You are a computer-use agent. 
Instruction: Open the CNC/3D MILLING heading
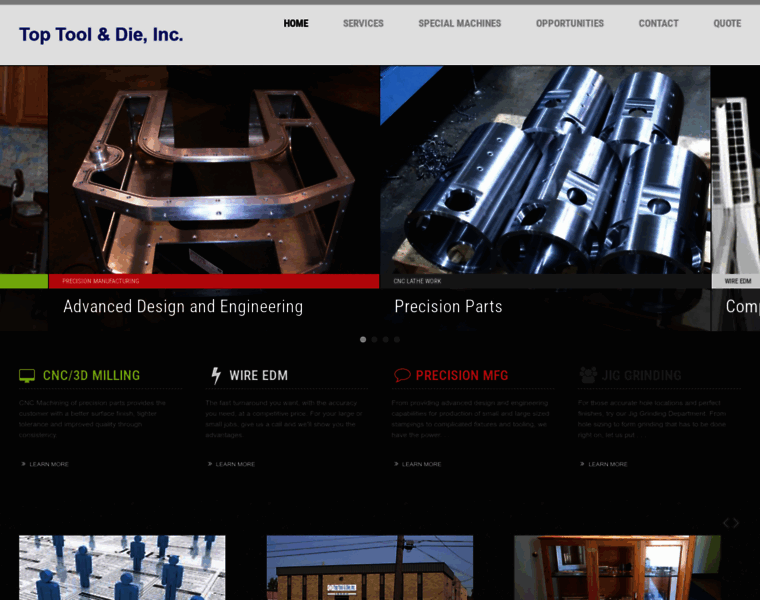pyautogui.click(x=91, y=376)
